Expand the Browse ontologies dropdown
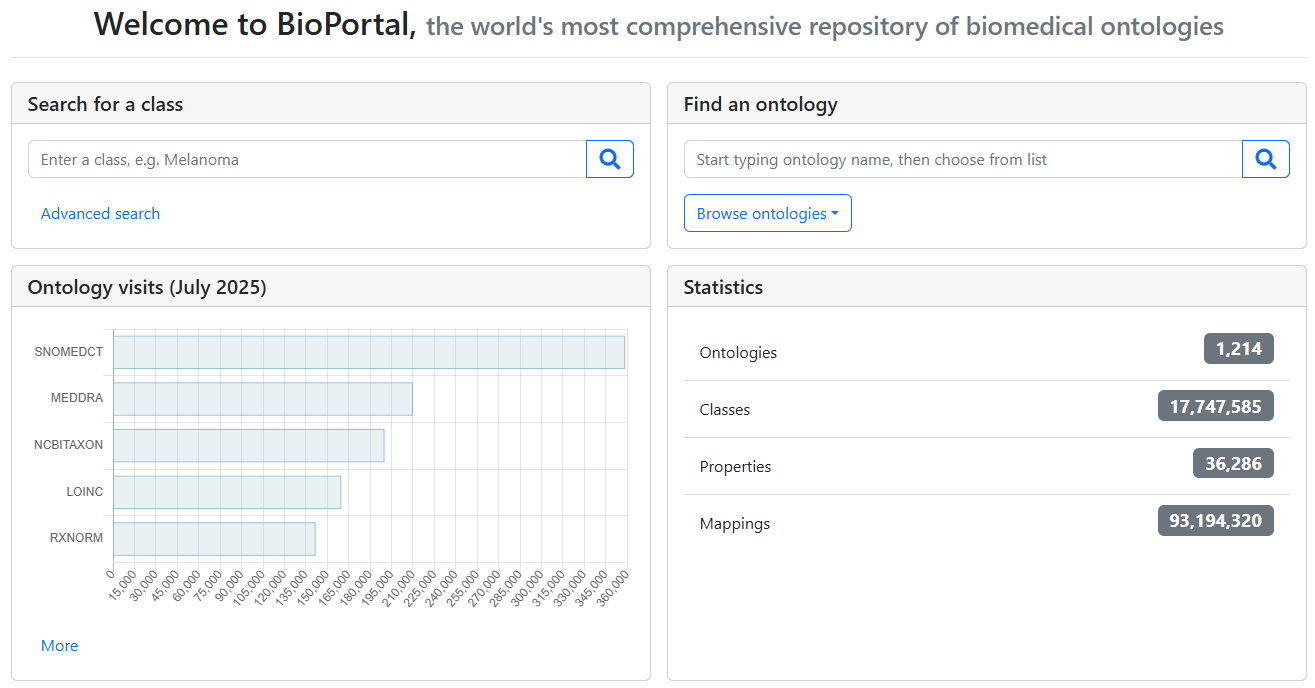This screenshot has width=1315, height=688. coord(767,213)
